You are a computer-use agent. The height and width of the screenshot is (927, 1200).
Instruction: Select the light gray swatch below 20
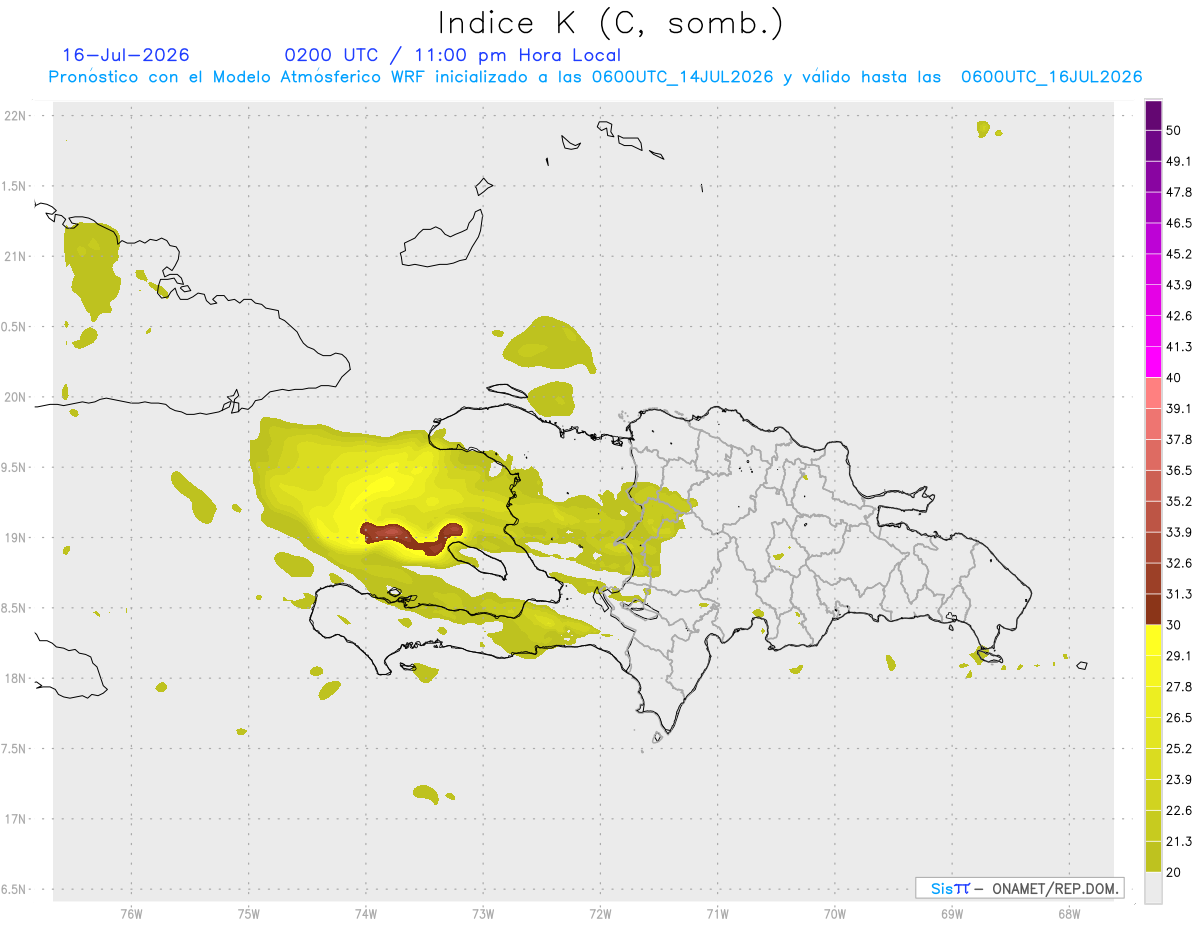tap(1153, 888)
